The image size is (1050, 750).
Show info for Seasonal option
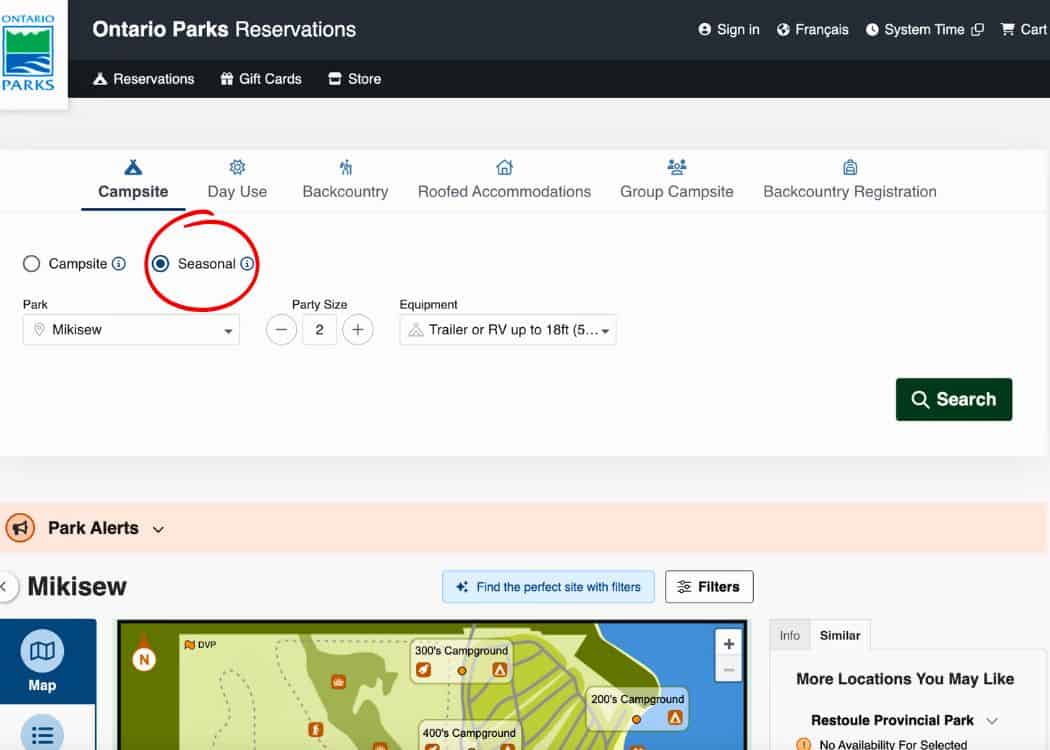pyautogui.click(x=247, y=264)
